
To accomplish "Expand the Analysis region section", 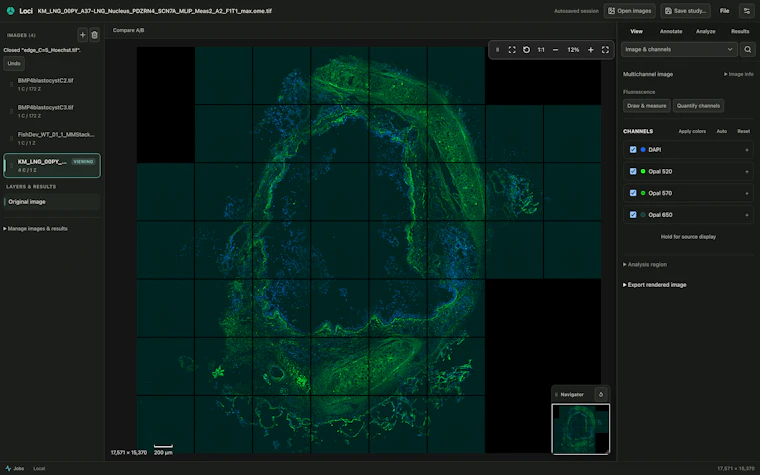I will 645,264.
